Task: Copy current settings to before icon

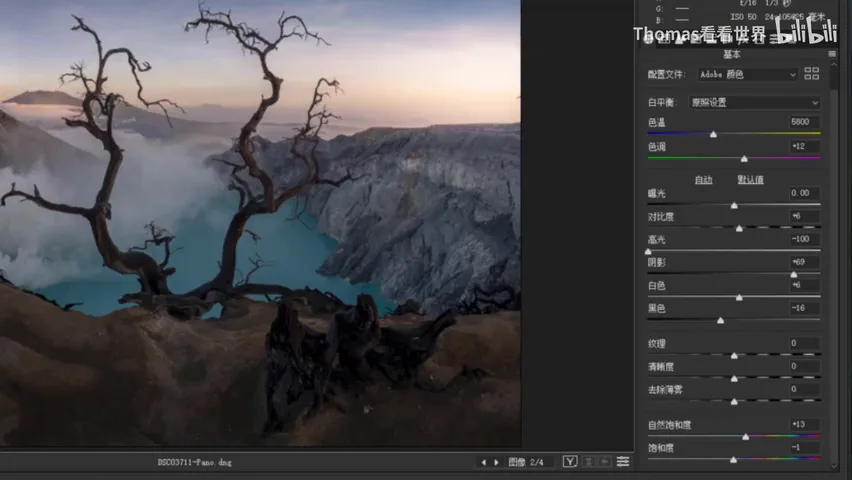Action: tap(604, 462)
